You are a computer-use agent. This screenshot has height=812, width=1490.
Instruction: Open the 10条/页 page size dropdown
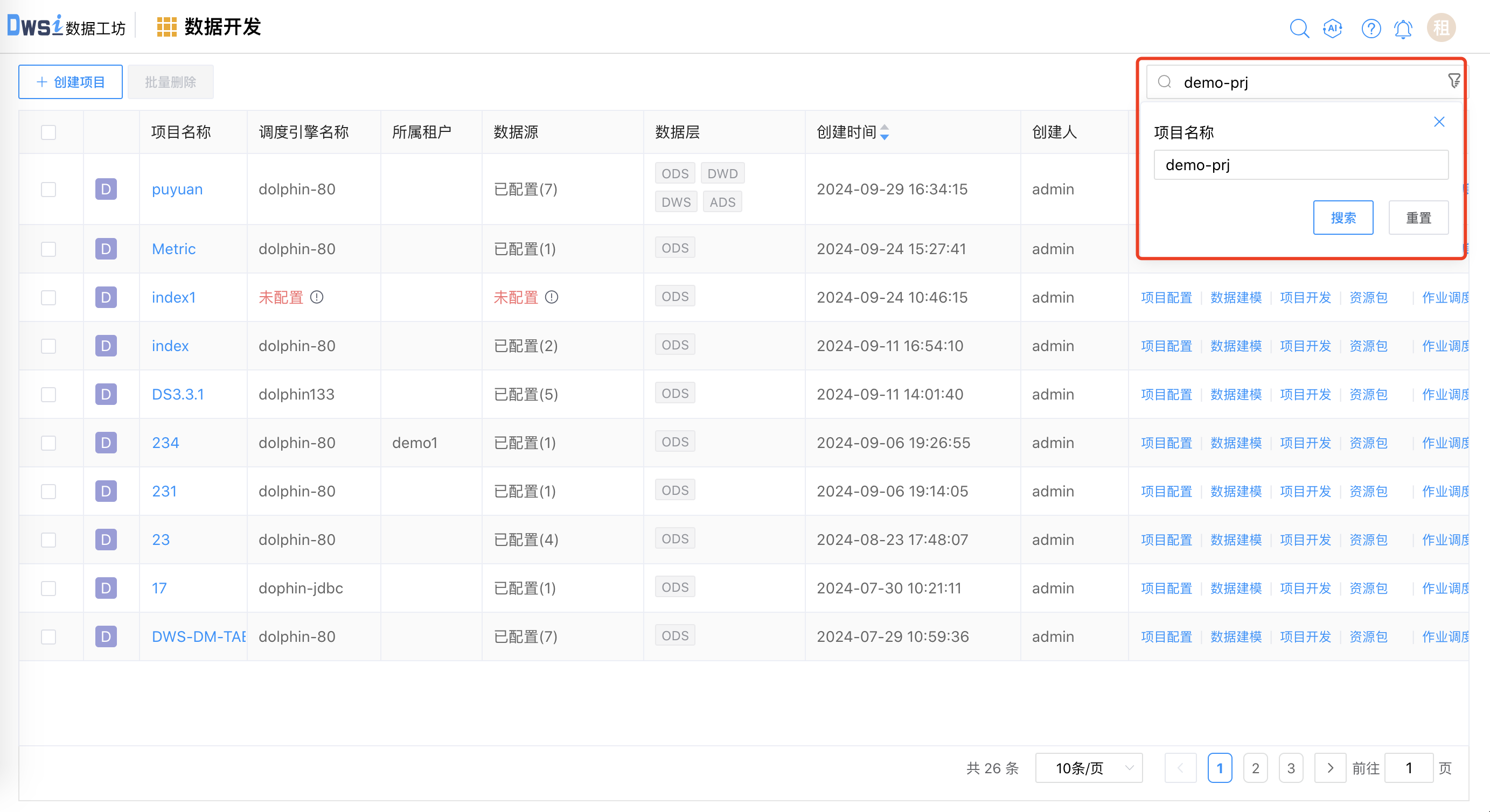pos(1089,768)
